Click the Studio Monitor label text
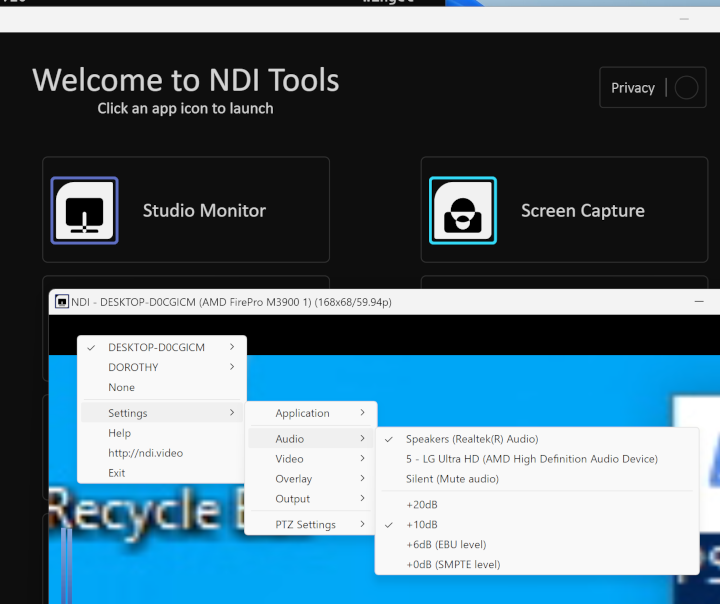This screenshot has width=720, height=604. click(204, 210)
